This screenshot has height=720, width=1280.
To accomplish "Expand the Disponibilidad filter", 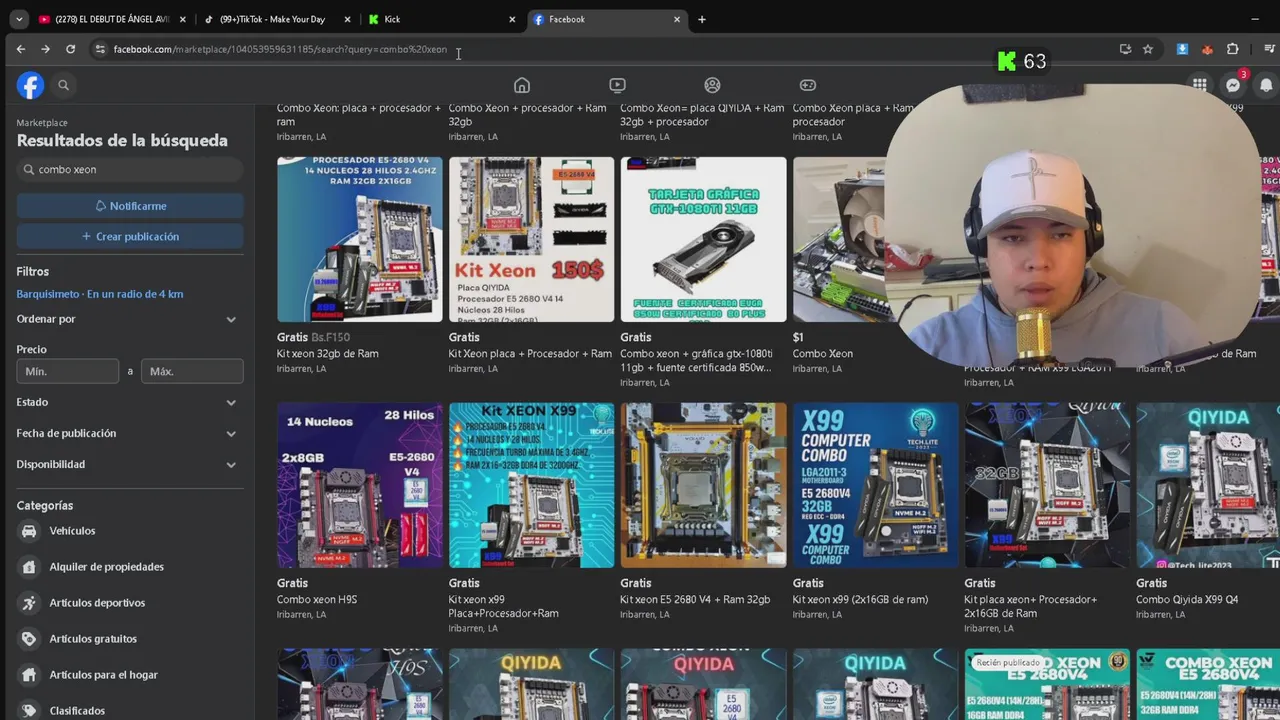I will coord(126,464).
